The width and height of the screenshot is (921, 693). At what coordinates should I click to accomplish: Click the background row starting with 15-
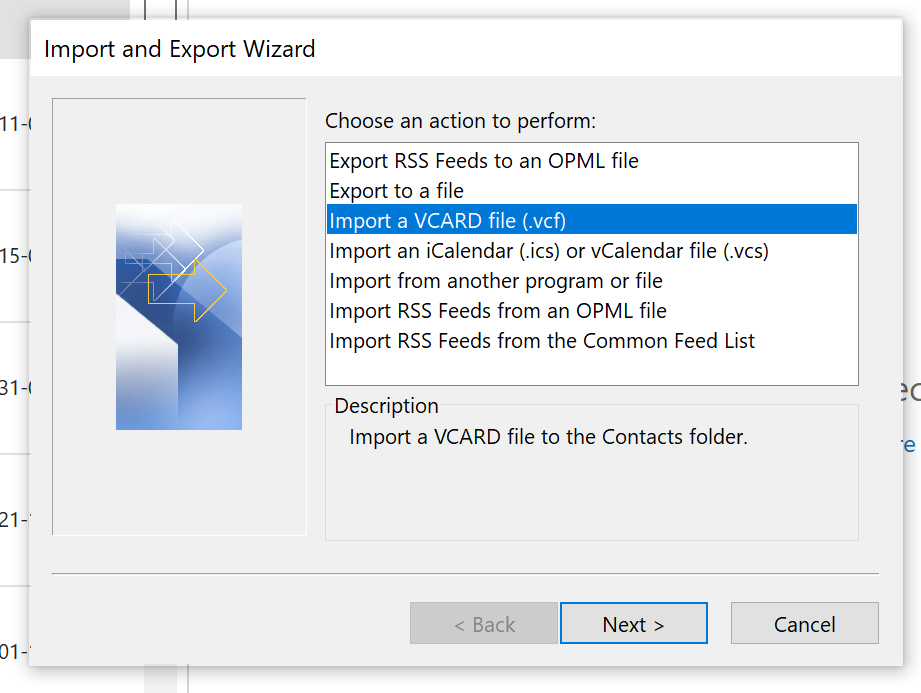tap(15, 256)
